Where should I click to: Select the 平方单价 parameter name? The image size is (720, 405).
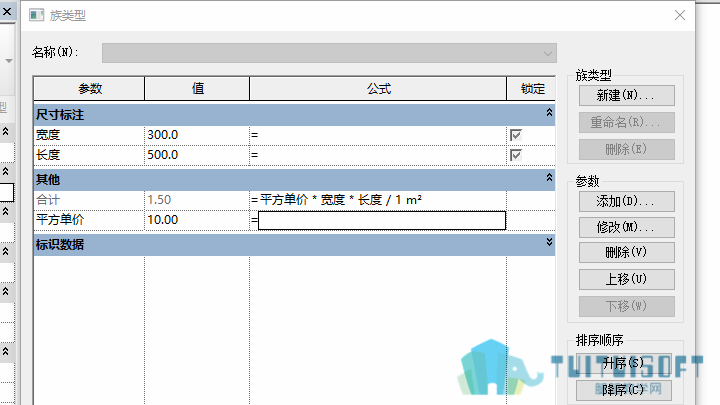89,220
